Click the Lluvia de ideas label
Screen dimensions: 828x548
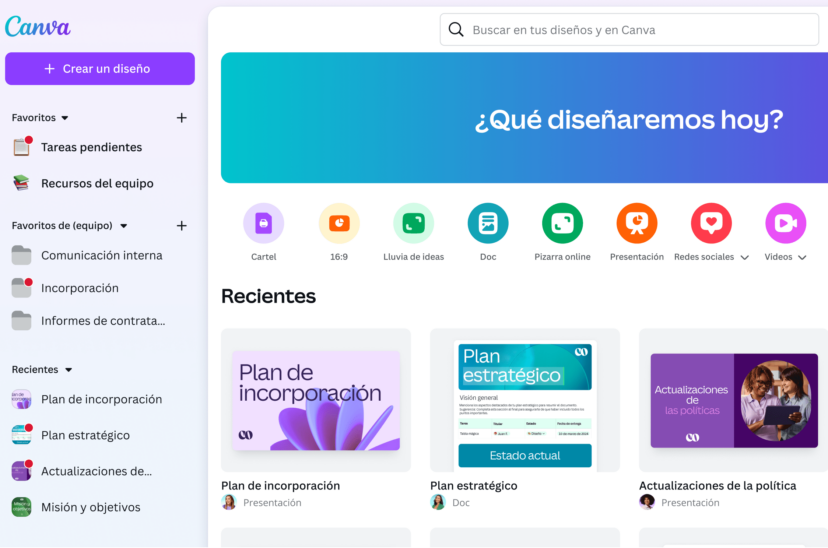point(413,257)
